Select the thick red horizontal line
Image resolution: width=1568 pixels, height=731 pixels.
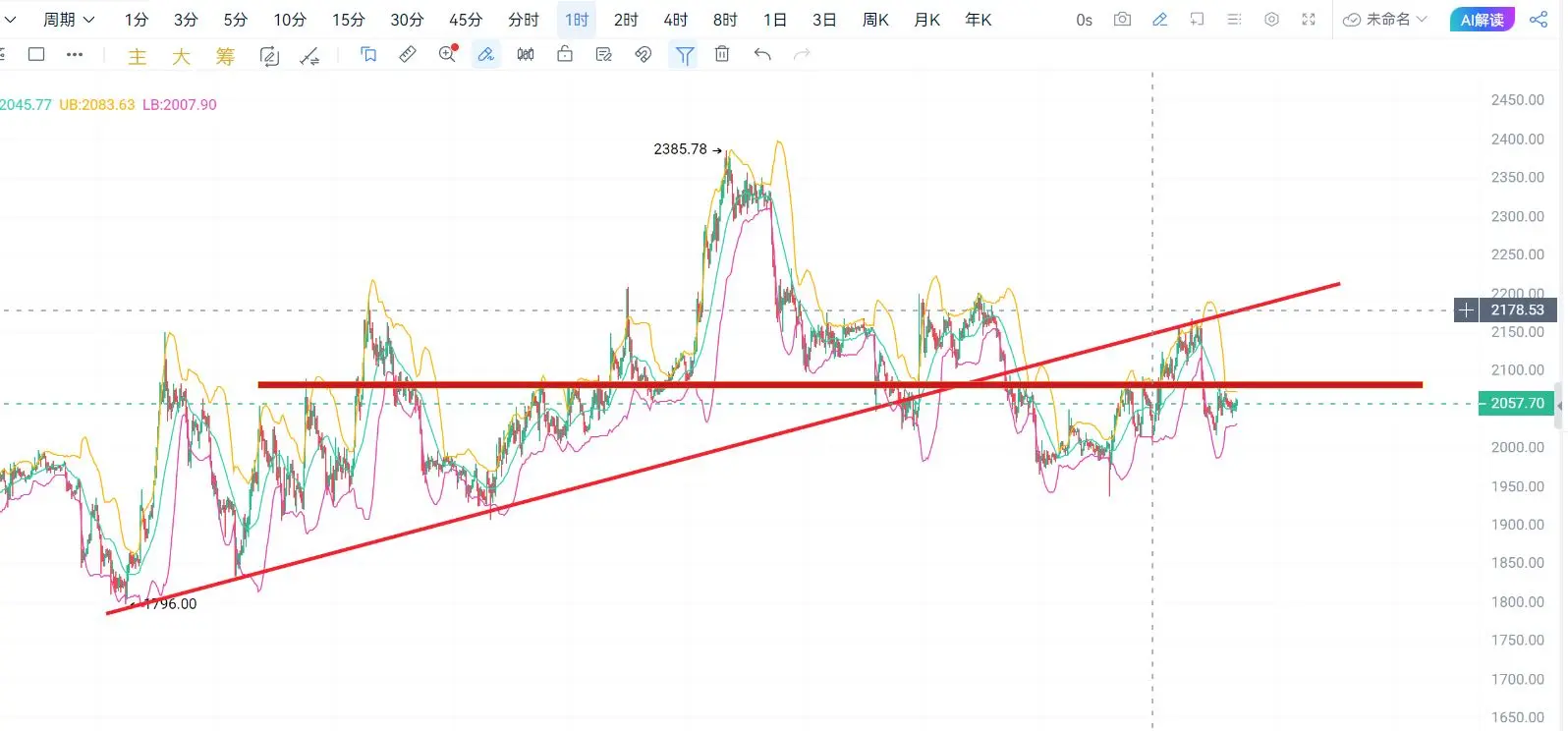pyautogui.click(x=840, y=385)
